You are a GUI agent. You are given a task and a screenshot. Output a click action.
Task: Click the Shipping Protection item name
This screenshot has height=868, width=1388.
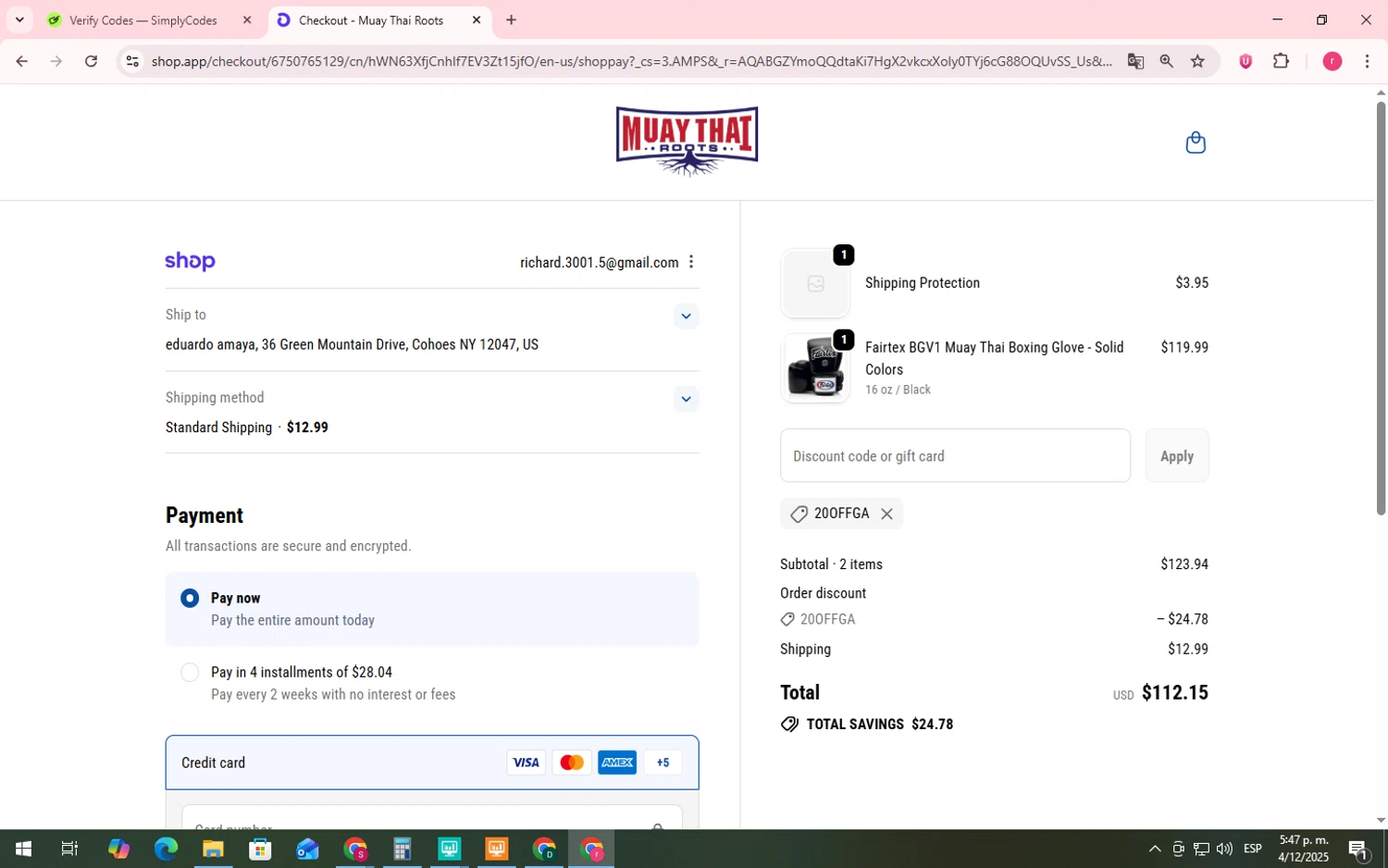point(922,283)
